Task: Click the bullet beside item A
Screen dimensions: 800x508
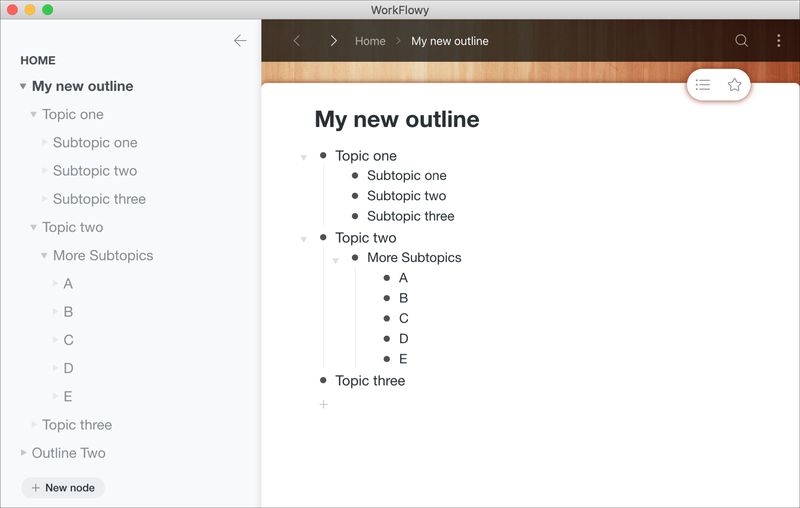Action: point(387,278)
